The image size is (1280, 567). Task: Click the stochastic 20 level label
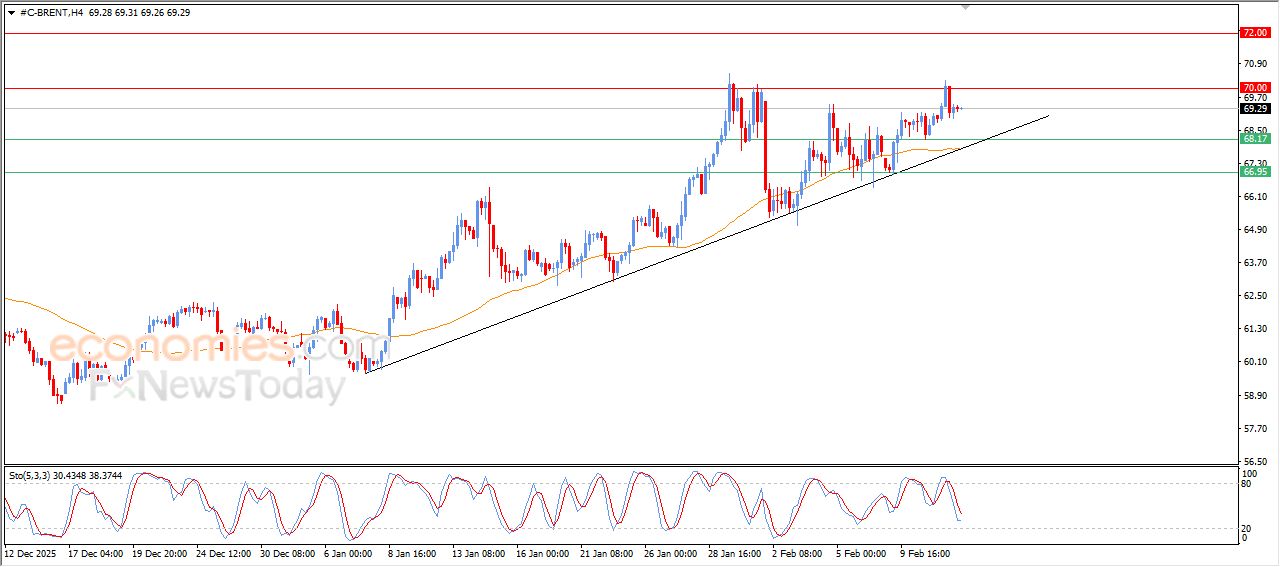(1246, 527)
